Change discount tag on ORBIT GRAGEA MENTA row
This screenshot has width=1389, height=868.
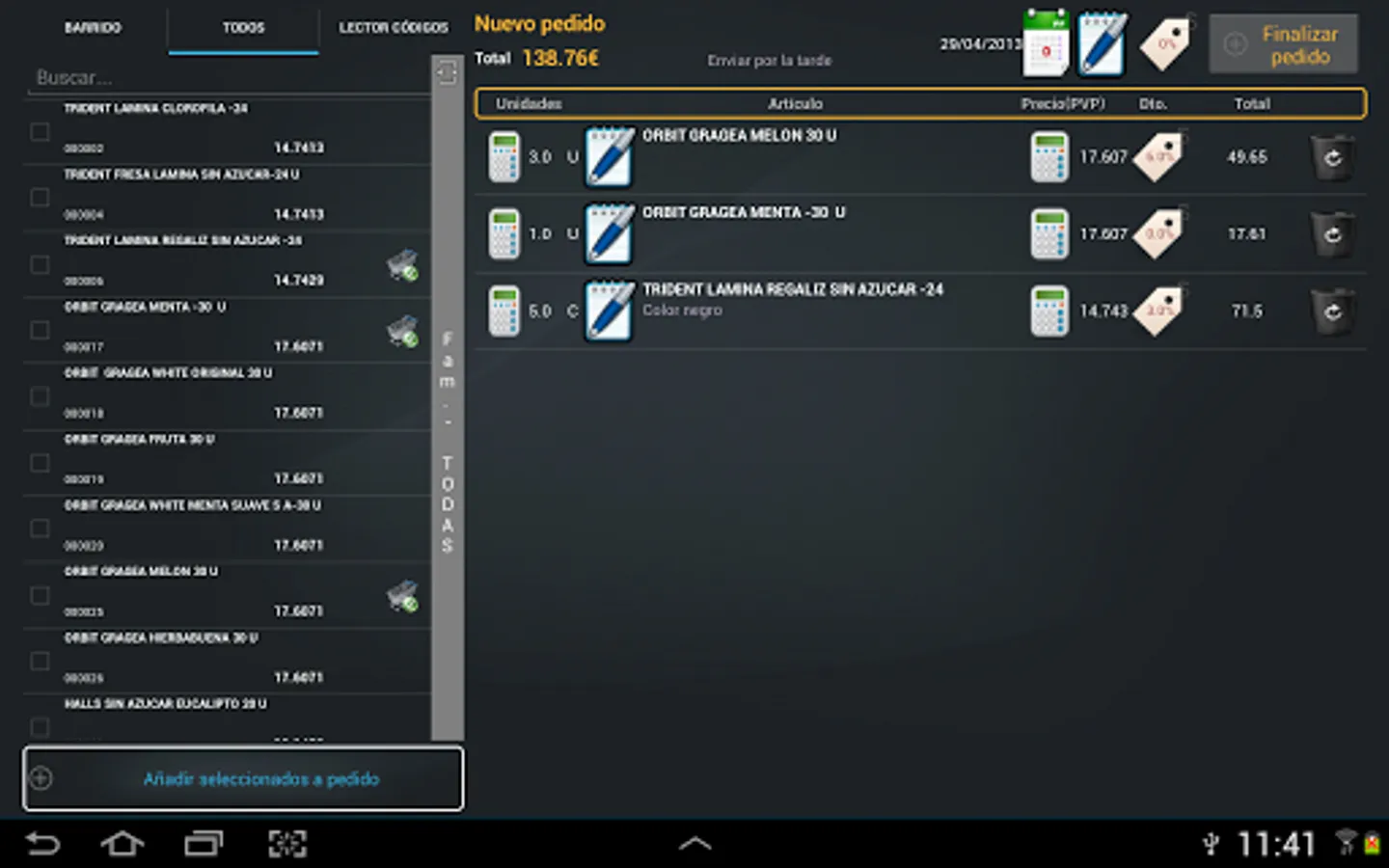[x=1158, y=233]
